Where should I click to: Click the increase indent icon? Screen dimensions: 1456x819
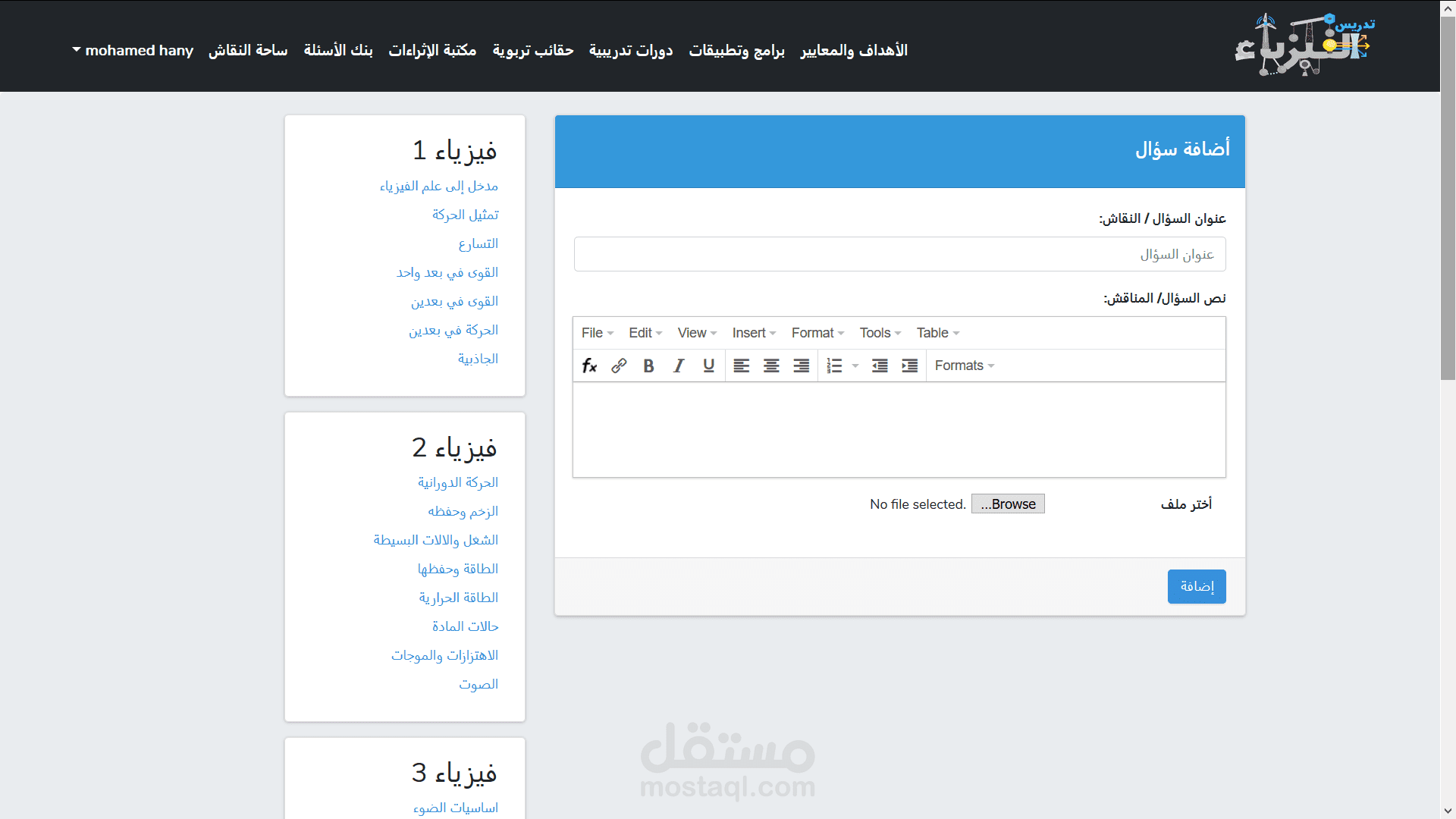(909, 366)
